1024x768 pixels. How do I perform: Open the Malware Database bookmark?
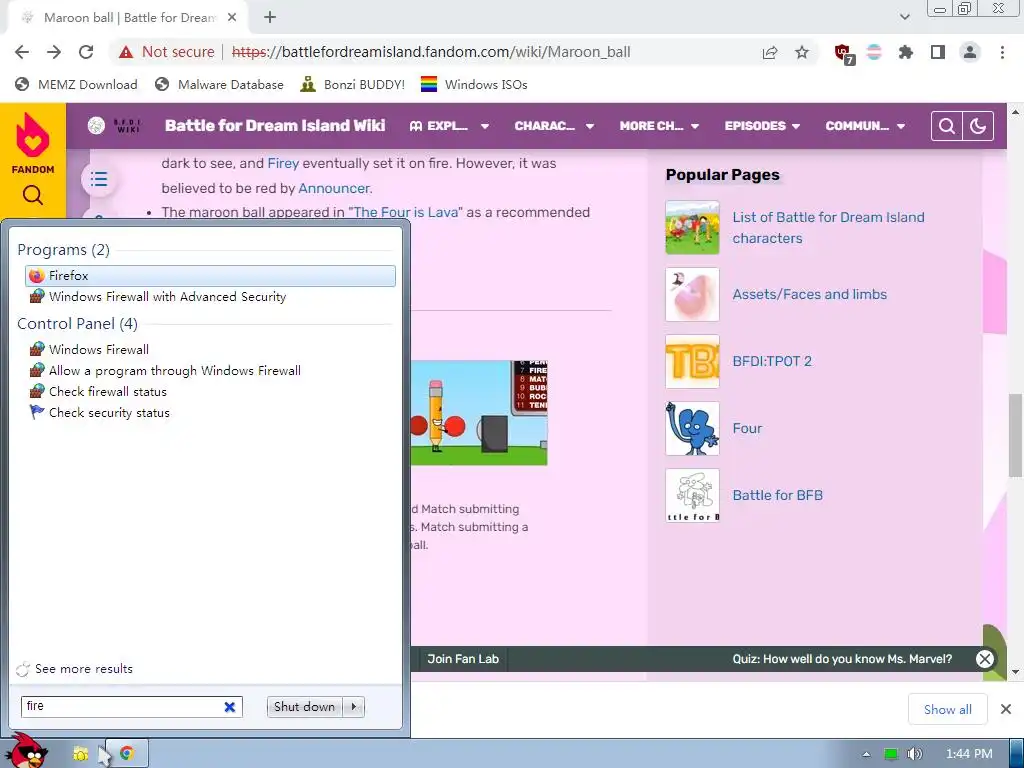coord(219,84)
